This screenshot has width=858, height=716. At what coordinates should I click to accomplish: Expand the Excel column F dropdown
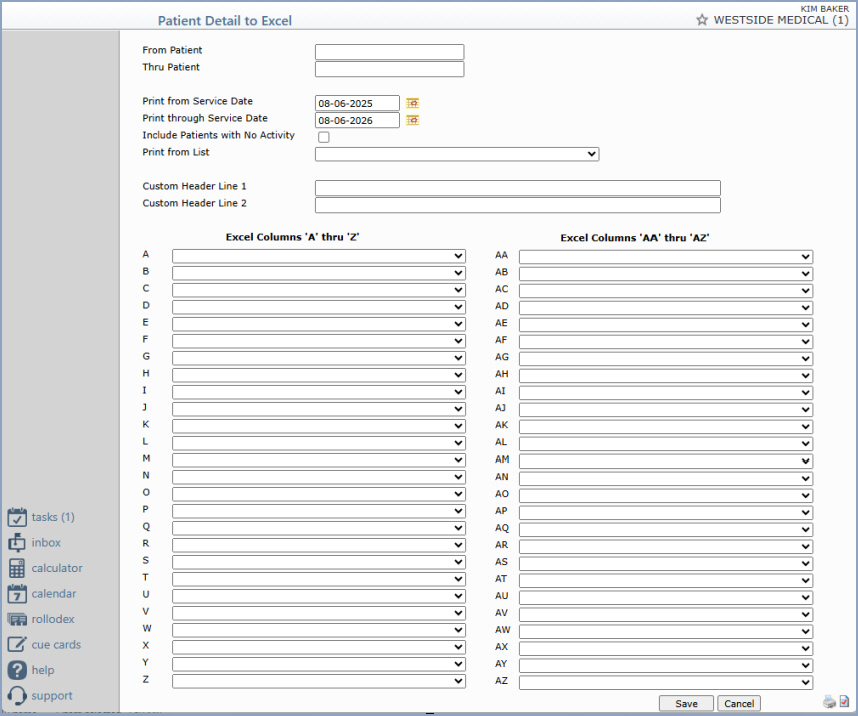(318, 341)
